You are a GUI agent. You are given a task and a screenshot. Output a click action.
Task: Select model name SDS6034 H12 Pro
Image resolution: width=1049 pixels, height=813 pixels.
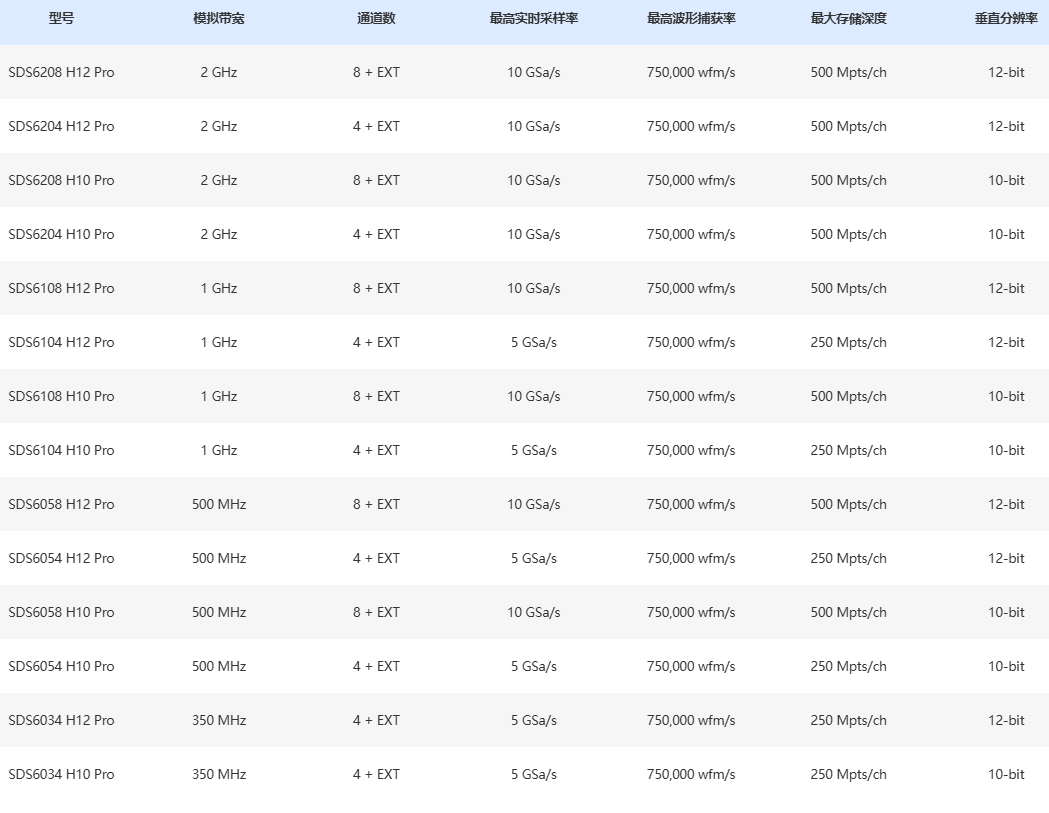(62, 720)
